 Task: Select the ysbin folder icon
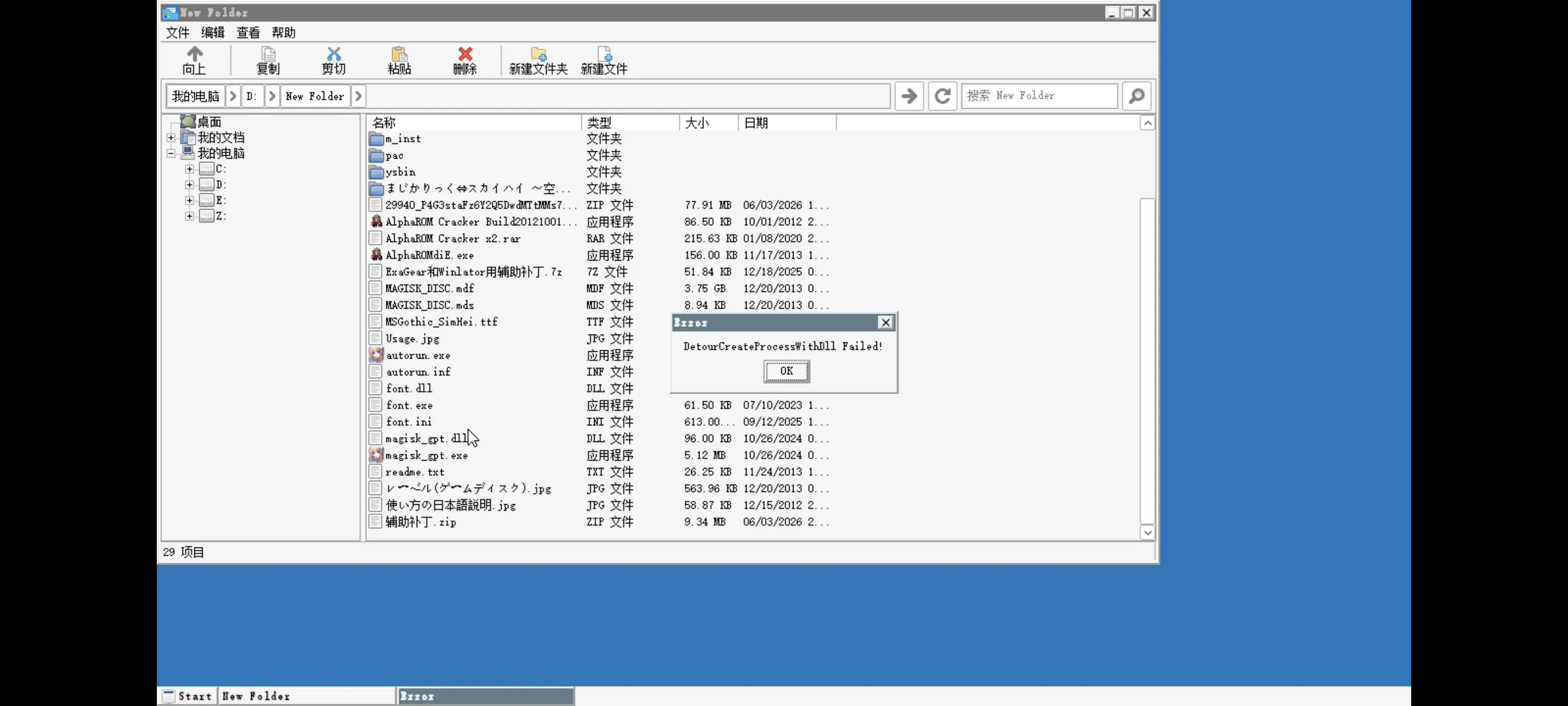(377, 172)
